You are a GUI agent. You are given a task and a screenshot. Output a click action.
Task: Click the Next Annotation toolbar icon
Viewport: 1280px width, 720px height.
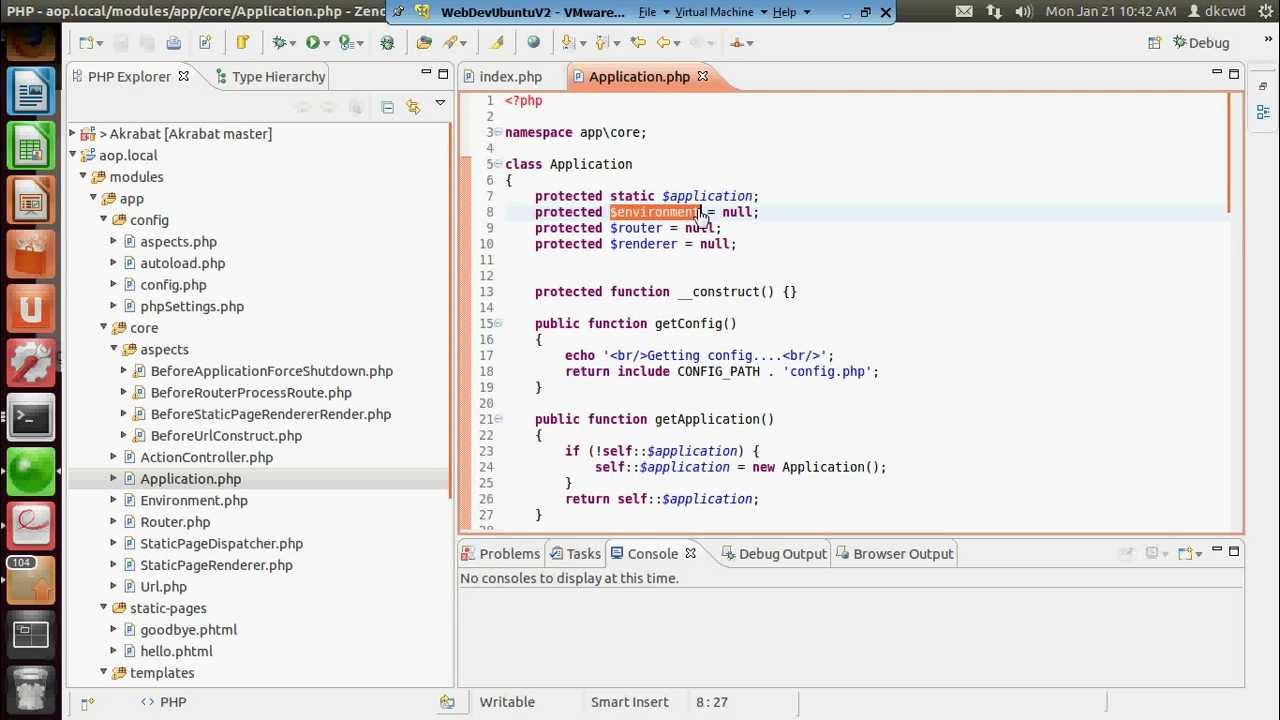click(x=568, y=43)
